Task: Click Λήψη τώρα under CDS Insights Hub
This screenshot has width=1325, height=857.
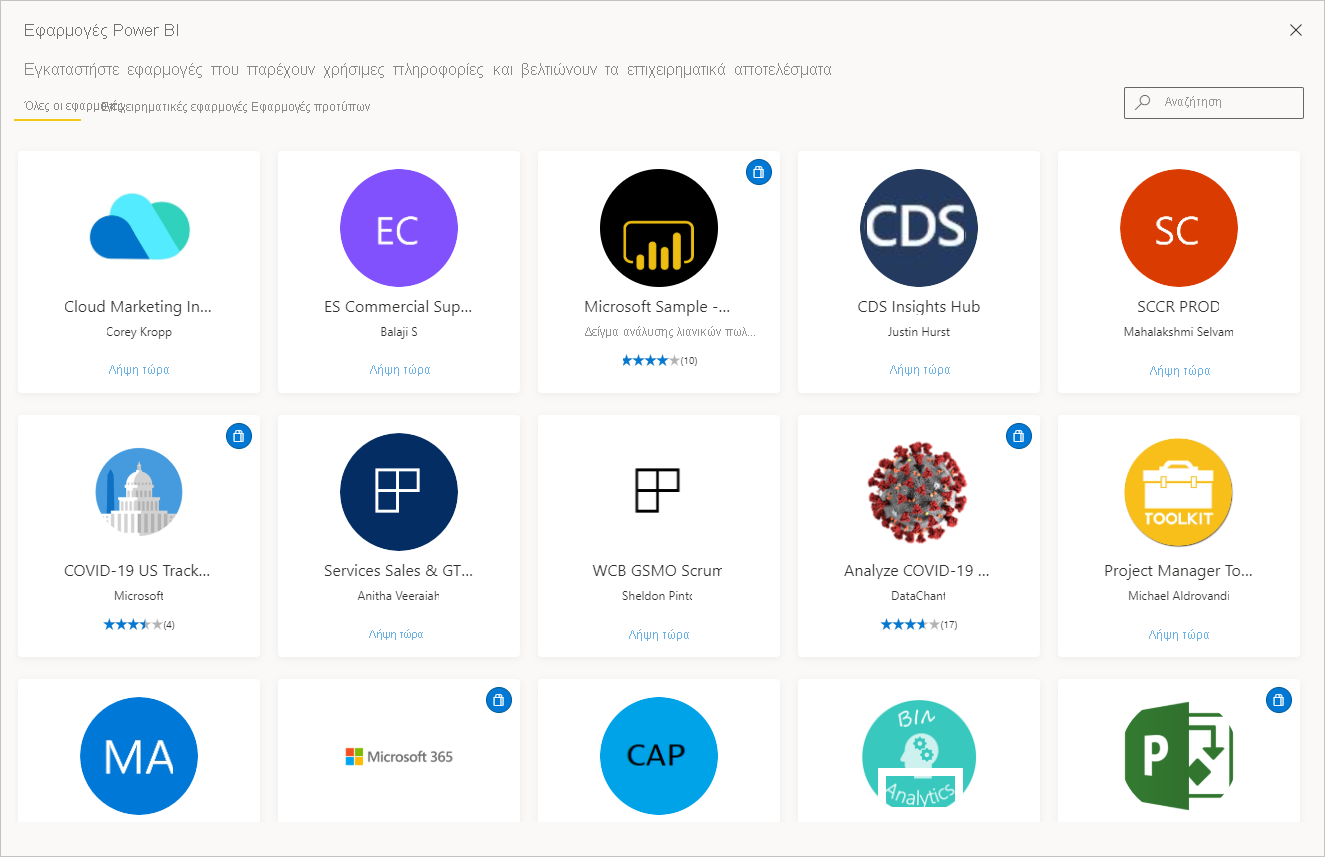Action: 919,369
